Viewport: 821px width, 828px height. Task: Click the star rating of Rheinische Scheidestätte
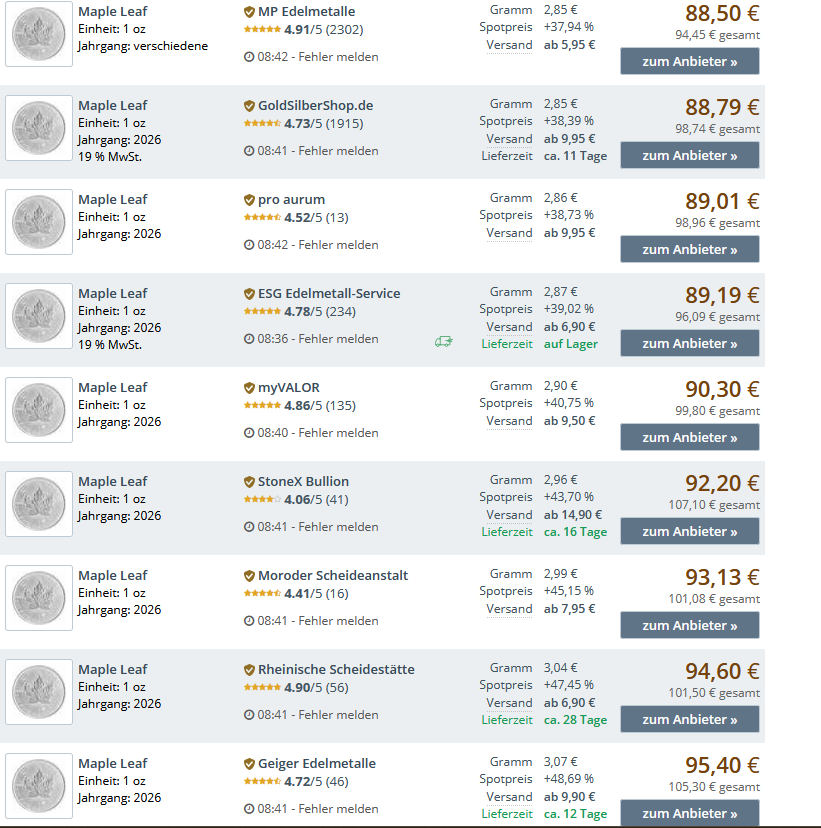point(262,688)
